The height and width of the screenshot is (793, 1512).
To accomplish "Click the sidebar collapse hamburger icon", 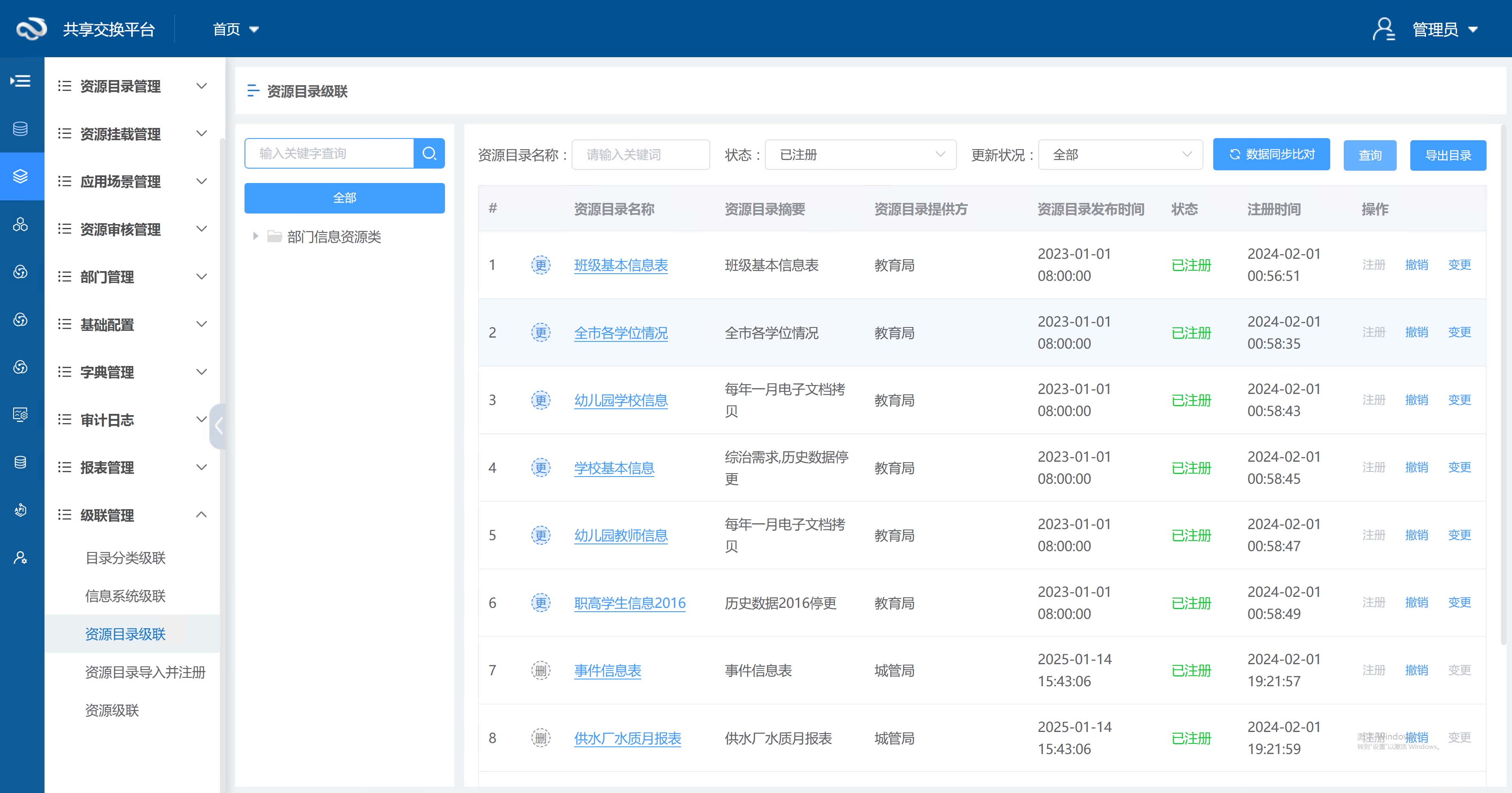I will tap(20, 81).
